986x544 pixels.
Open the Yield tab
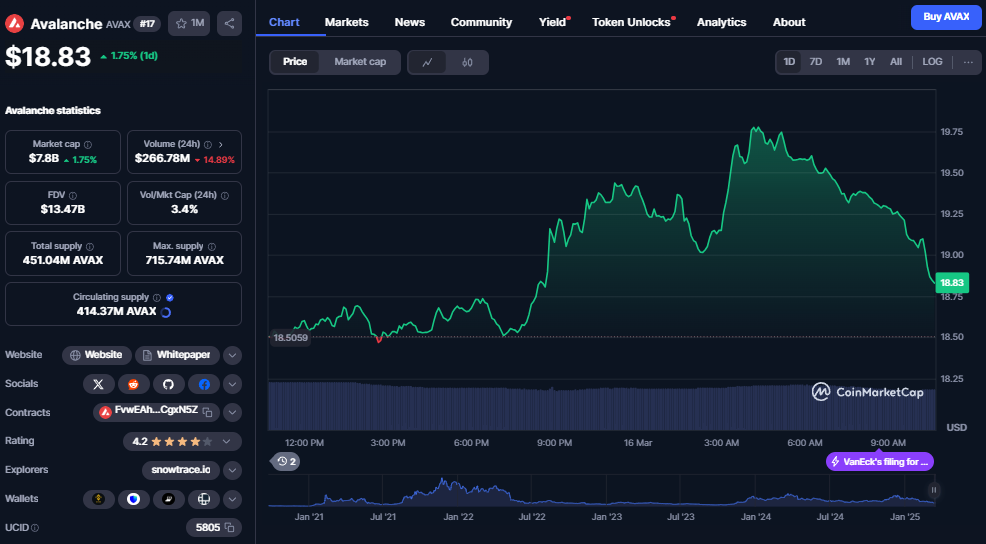coord(552,22)
